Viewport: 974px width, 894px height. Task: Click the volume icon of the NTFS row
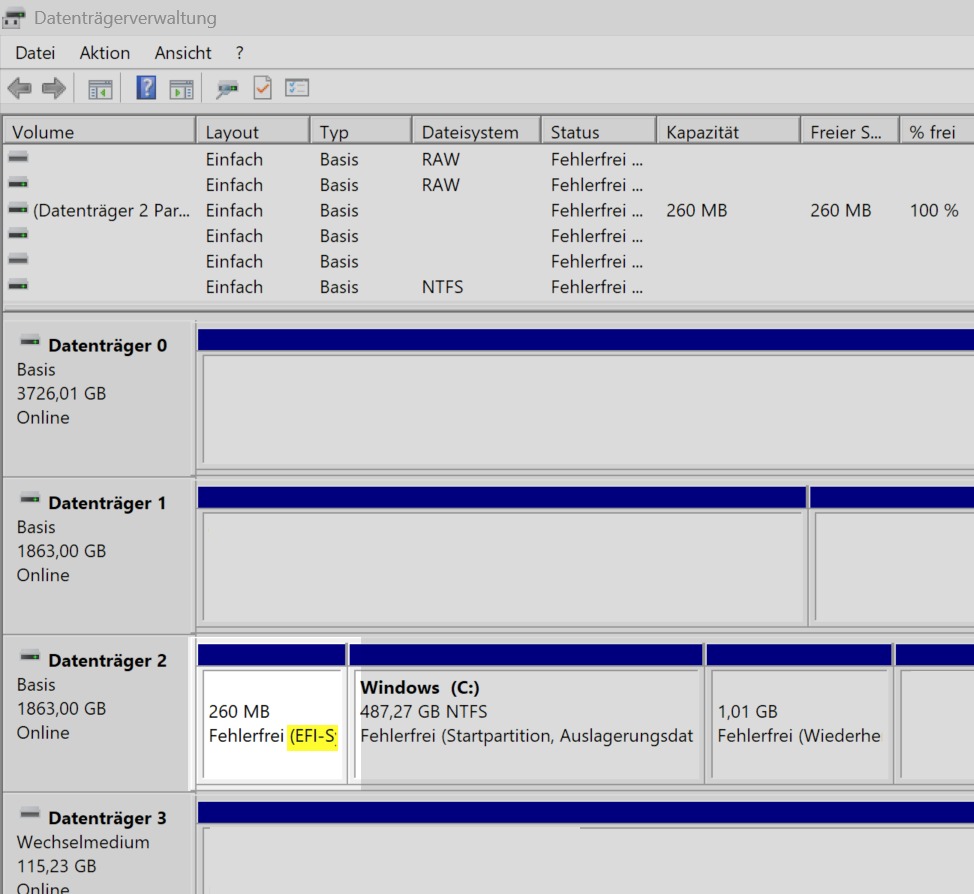(18, 285)
